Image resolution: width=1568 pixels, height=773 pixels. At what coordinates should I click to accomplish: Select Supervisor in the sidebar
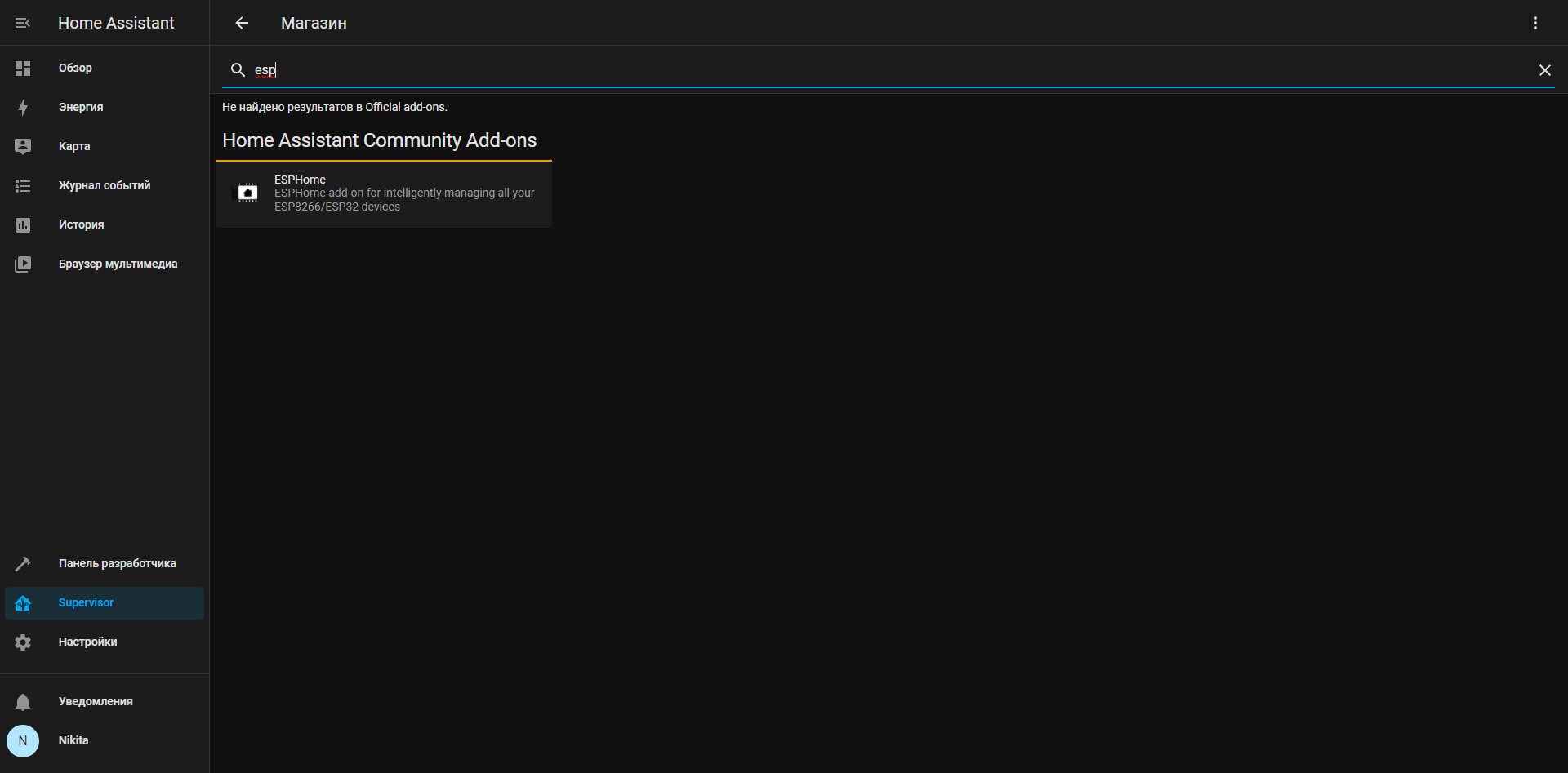[105, 603]
